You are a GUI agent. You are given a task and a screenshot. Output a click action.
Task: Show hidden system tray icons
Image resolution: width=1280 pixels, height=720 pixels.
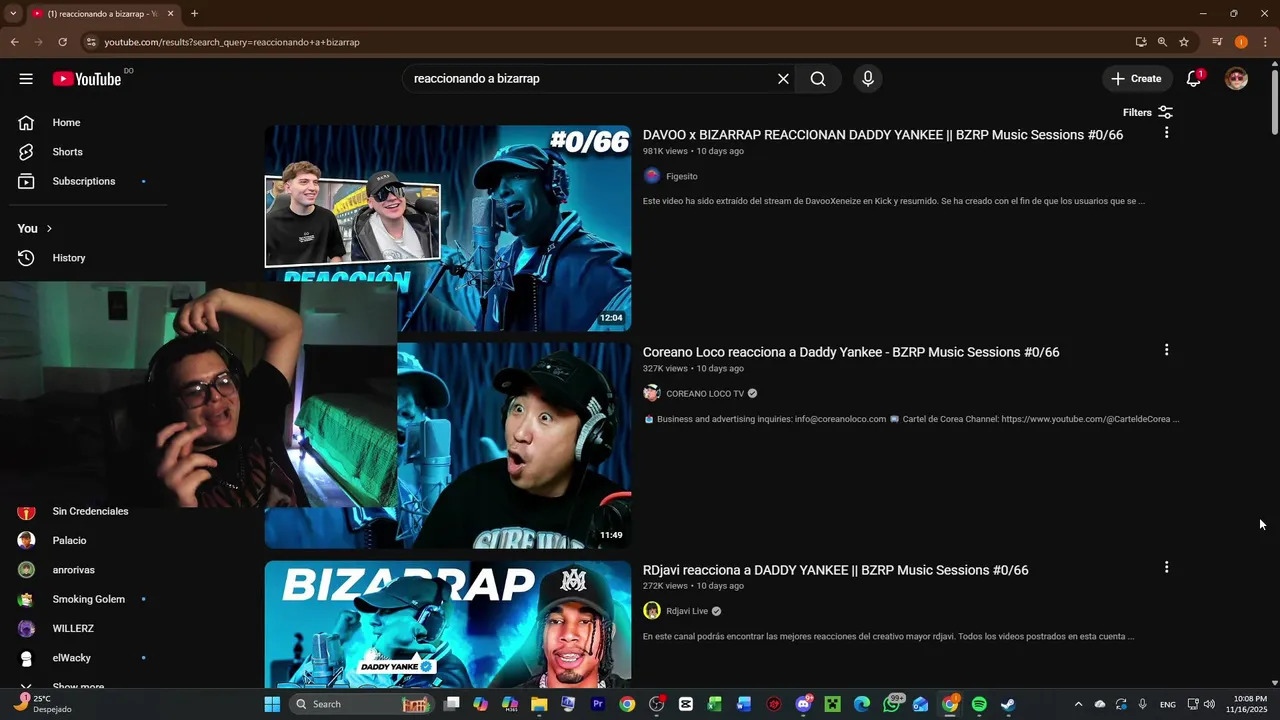tap(1078, 704)
